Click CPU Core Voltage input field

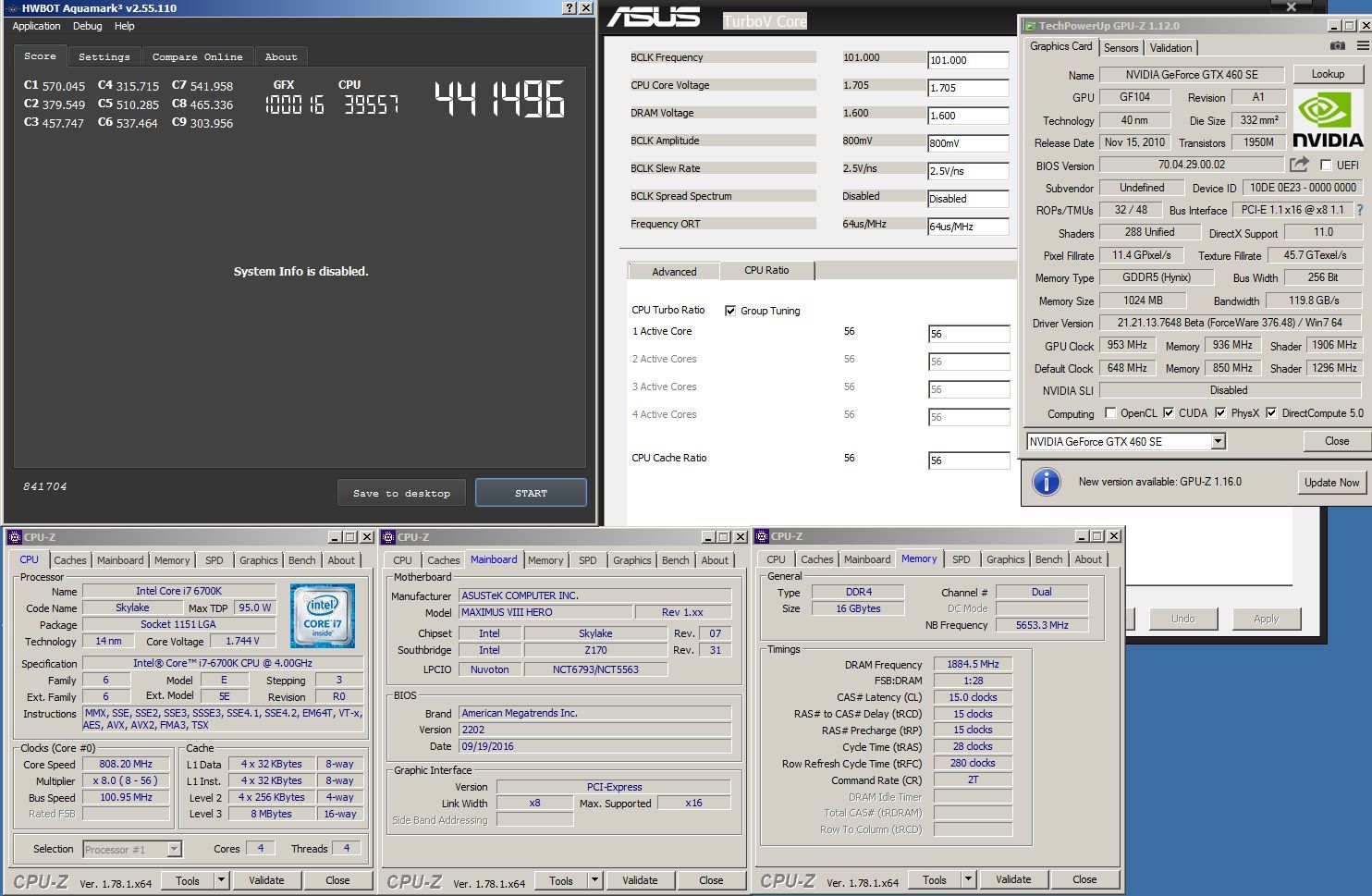pos(969,88)
